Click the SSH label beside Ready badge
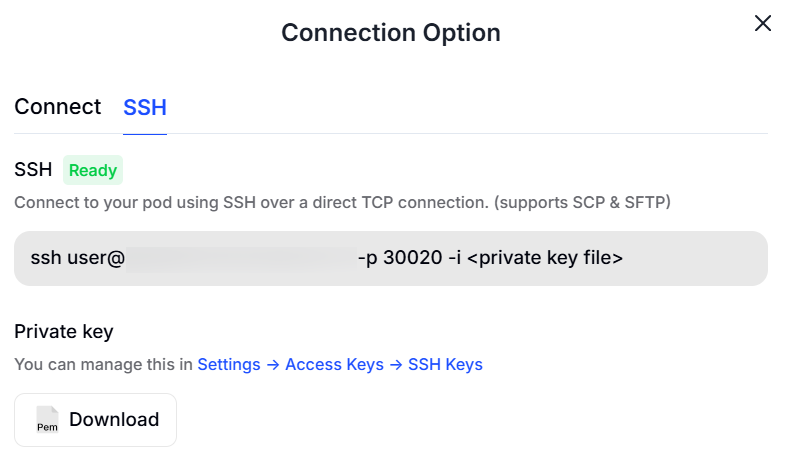The image size is (792, 470). [x=33, y=170]
